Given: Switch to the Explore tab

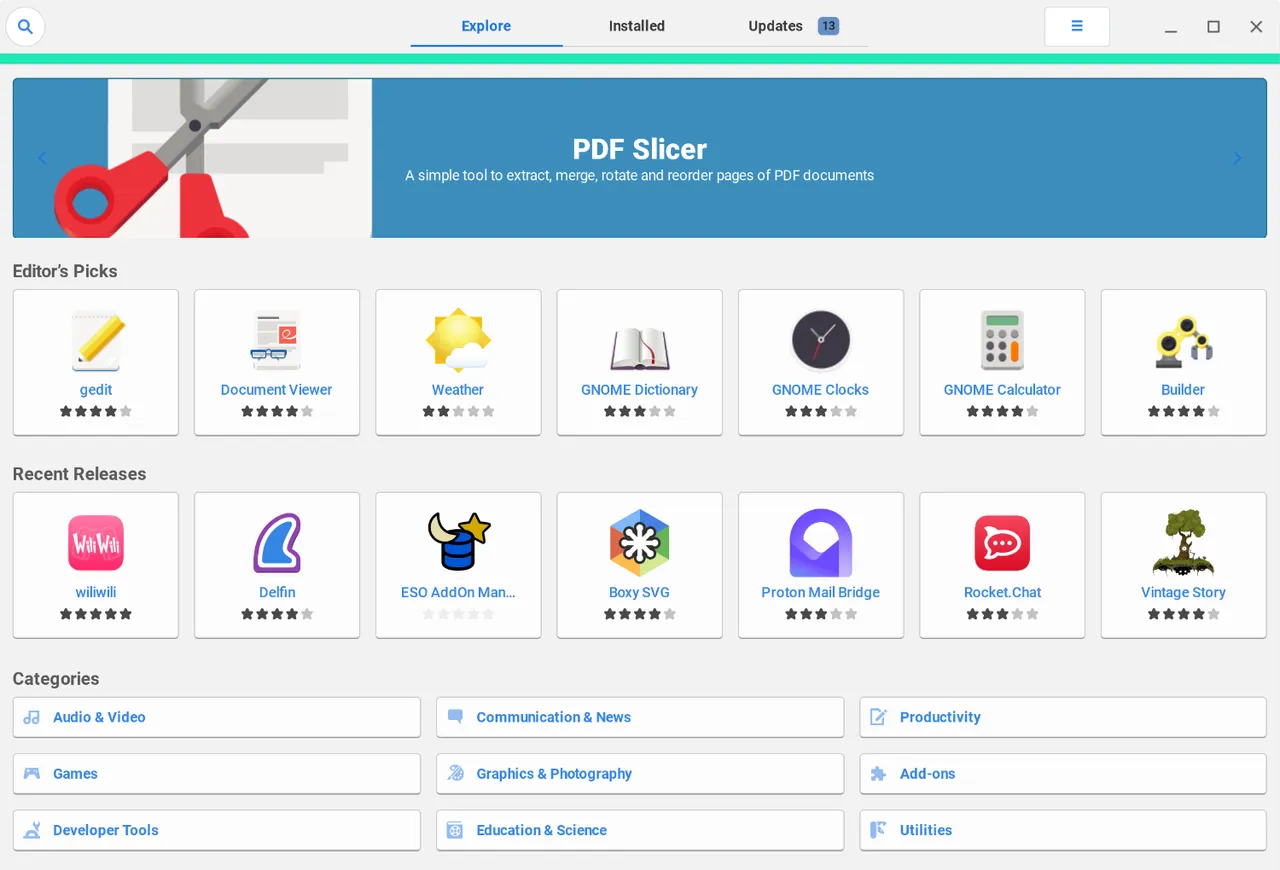Looking at the screenshot, I should tap(486, 27).
